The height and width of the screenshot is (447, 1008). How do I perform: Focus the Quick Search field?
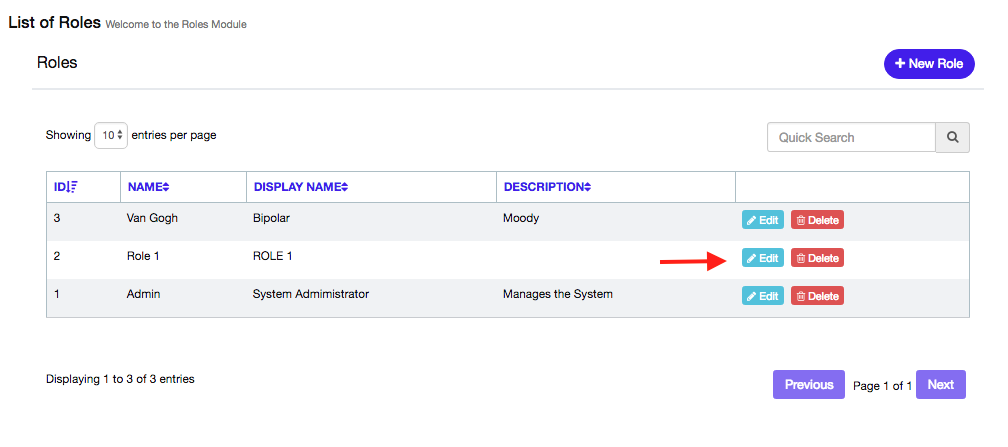[850, 138]
